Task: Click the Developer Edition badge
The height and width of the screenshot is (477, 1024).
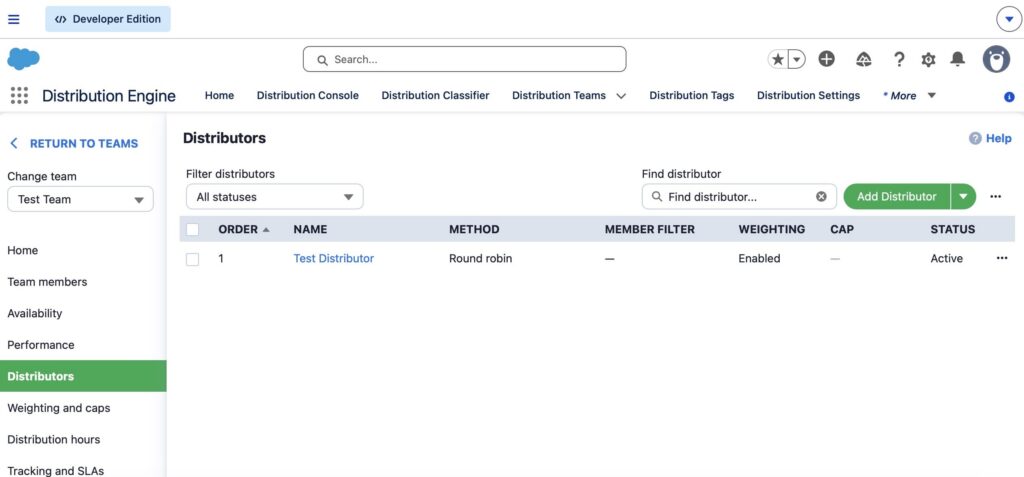Action: coord(108,19)
